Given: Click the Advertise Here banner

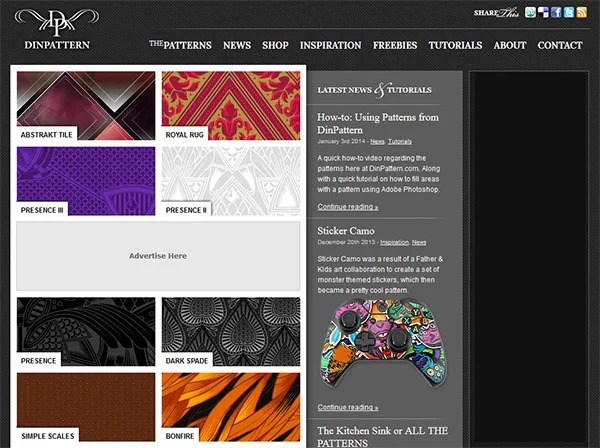Looking at the screenshot, I should click(158, 256).
